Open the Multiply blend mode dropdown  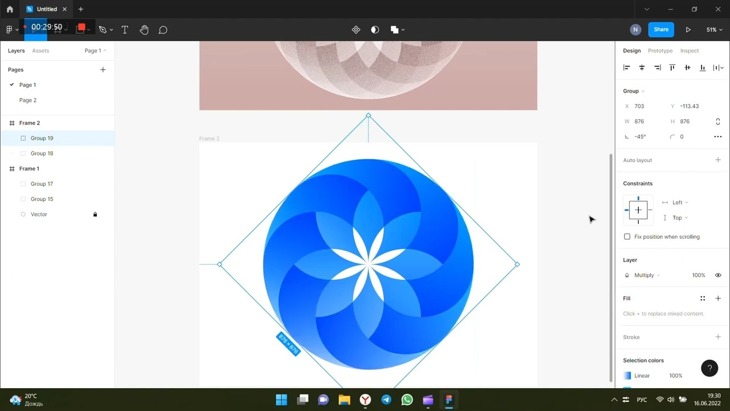[645, 275]
